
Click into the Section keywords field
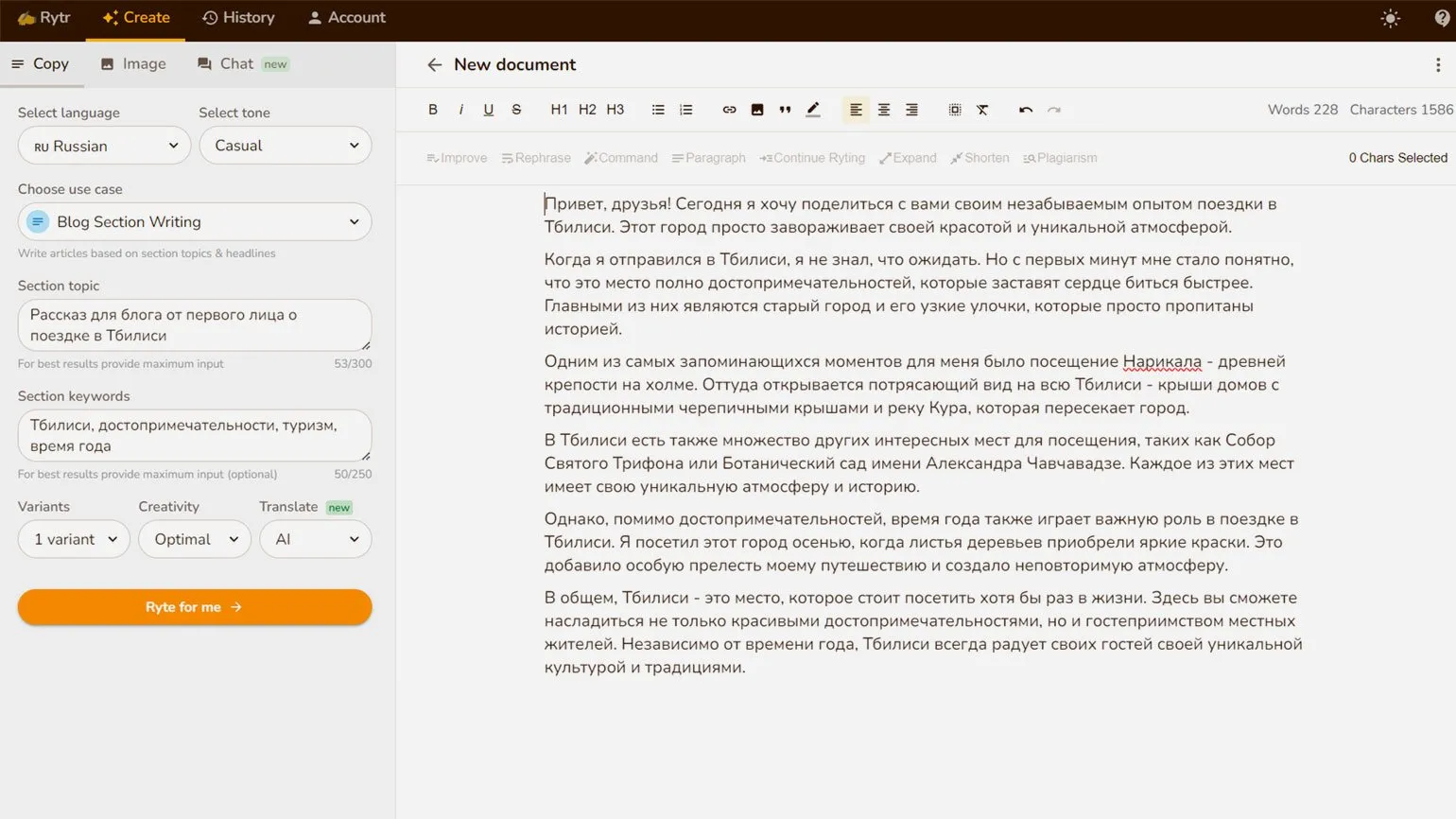[194, 435]
